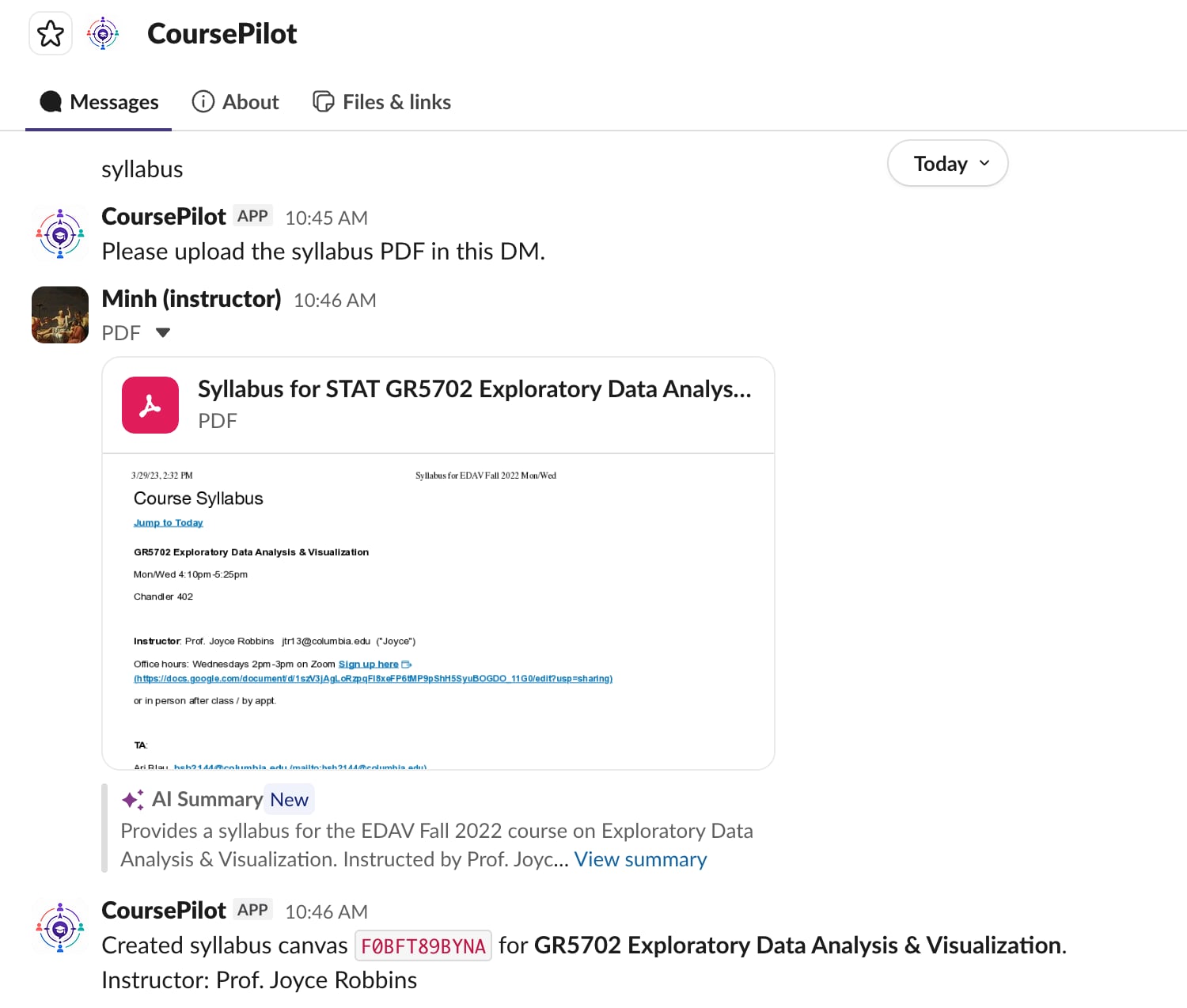Click the AI Summary sparkle icon
This screenshot has height=1008, width=1187.
132,799
